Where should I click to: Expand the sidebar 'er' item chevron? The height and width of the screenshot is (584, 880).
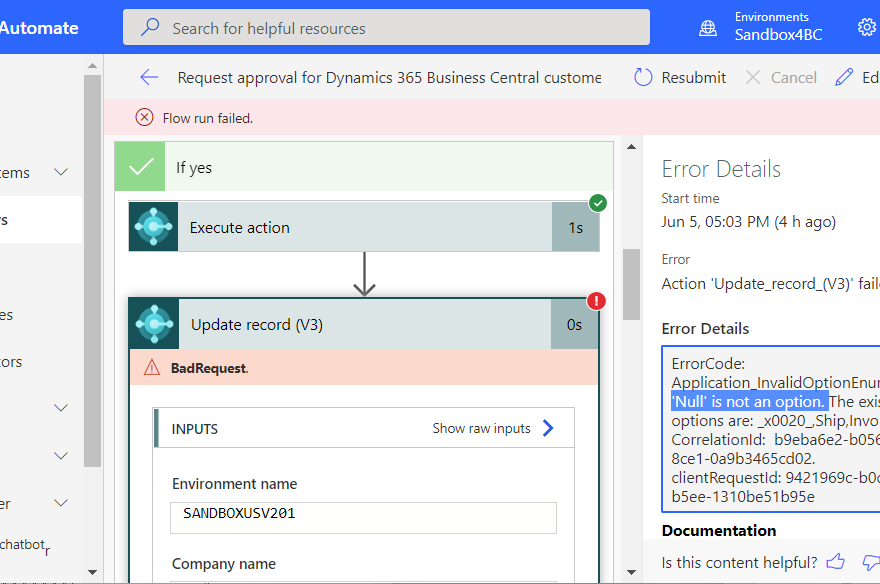pos(61,503)
